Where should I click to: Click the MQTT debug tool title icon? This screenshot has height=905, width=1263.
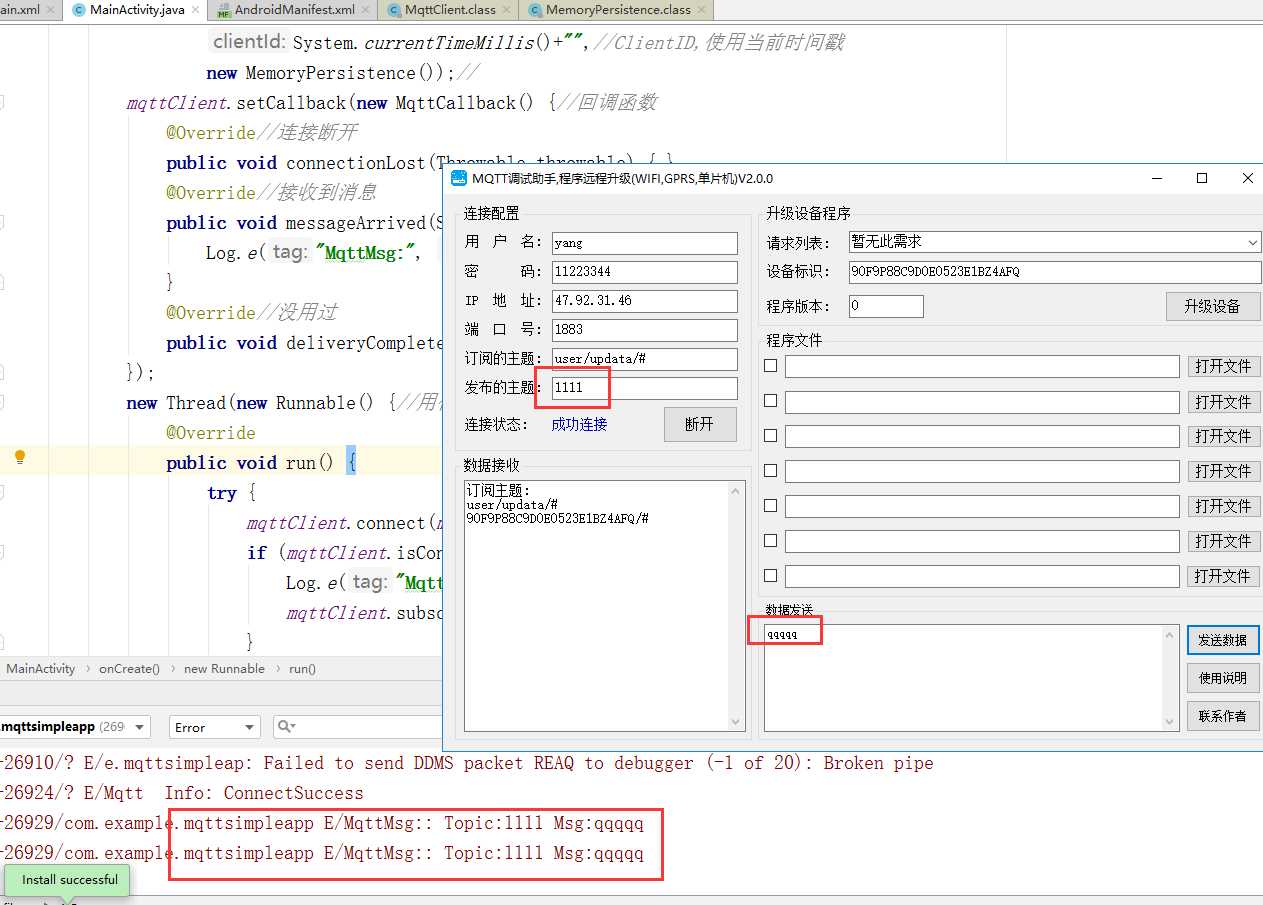click(459, 178)
